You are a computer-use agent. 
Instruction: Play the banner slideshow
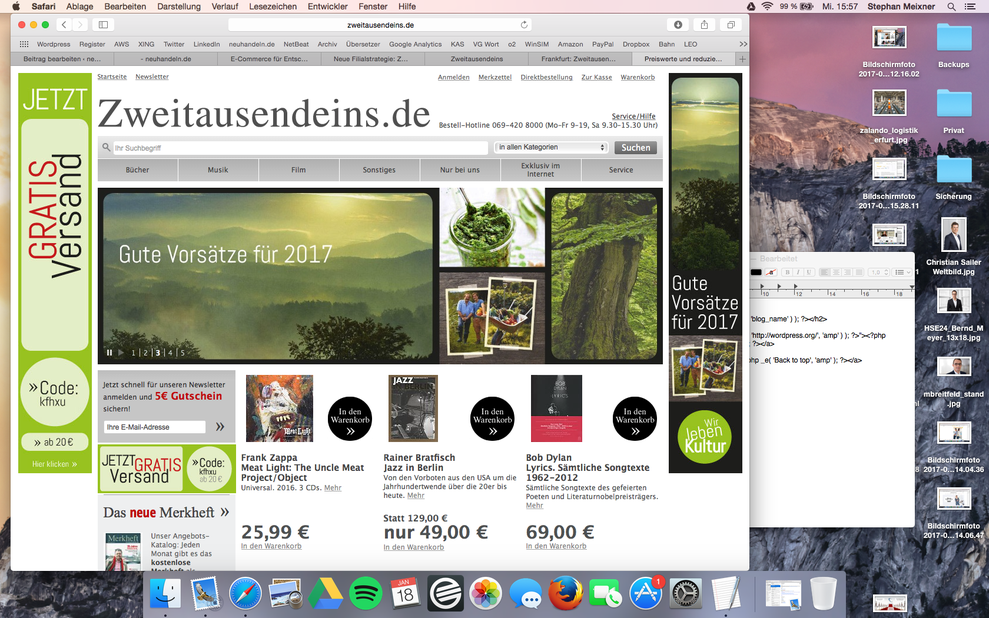coord(121,353)
